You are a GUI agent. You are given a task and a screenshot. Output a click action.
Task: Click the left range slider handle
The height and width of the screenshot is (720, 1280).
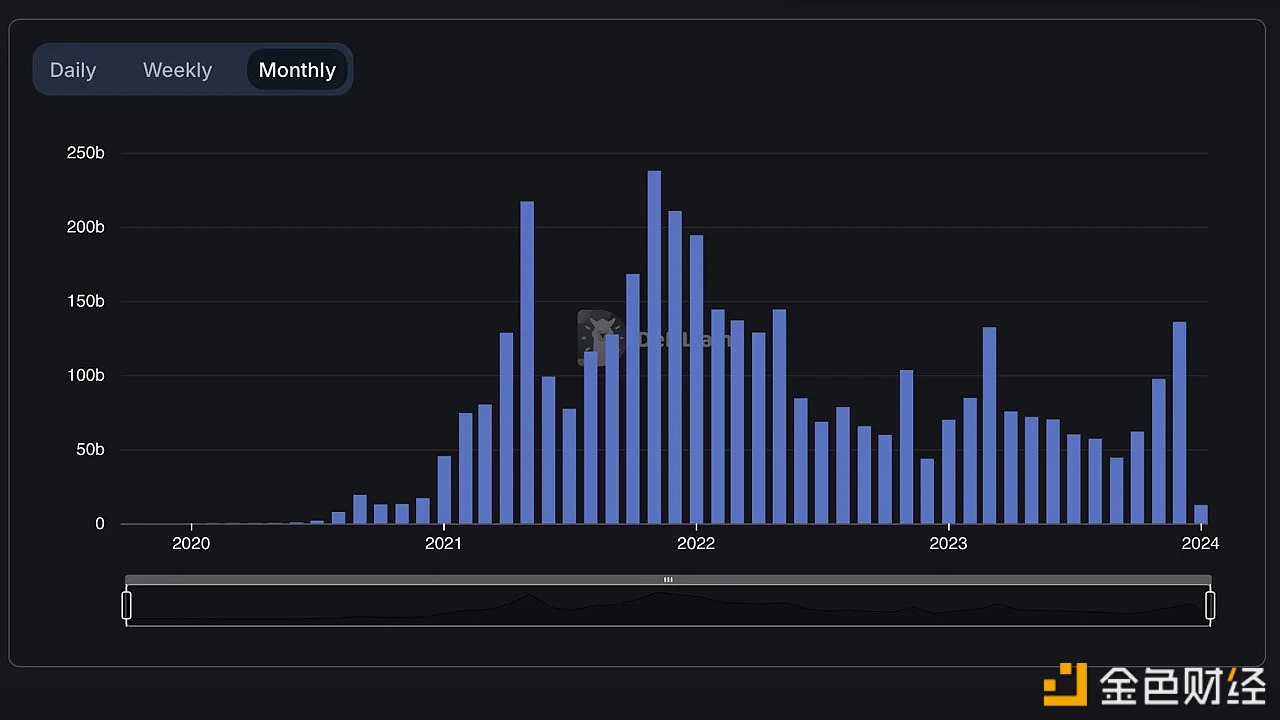(127, 605)
